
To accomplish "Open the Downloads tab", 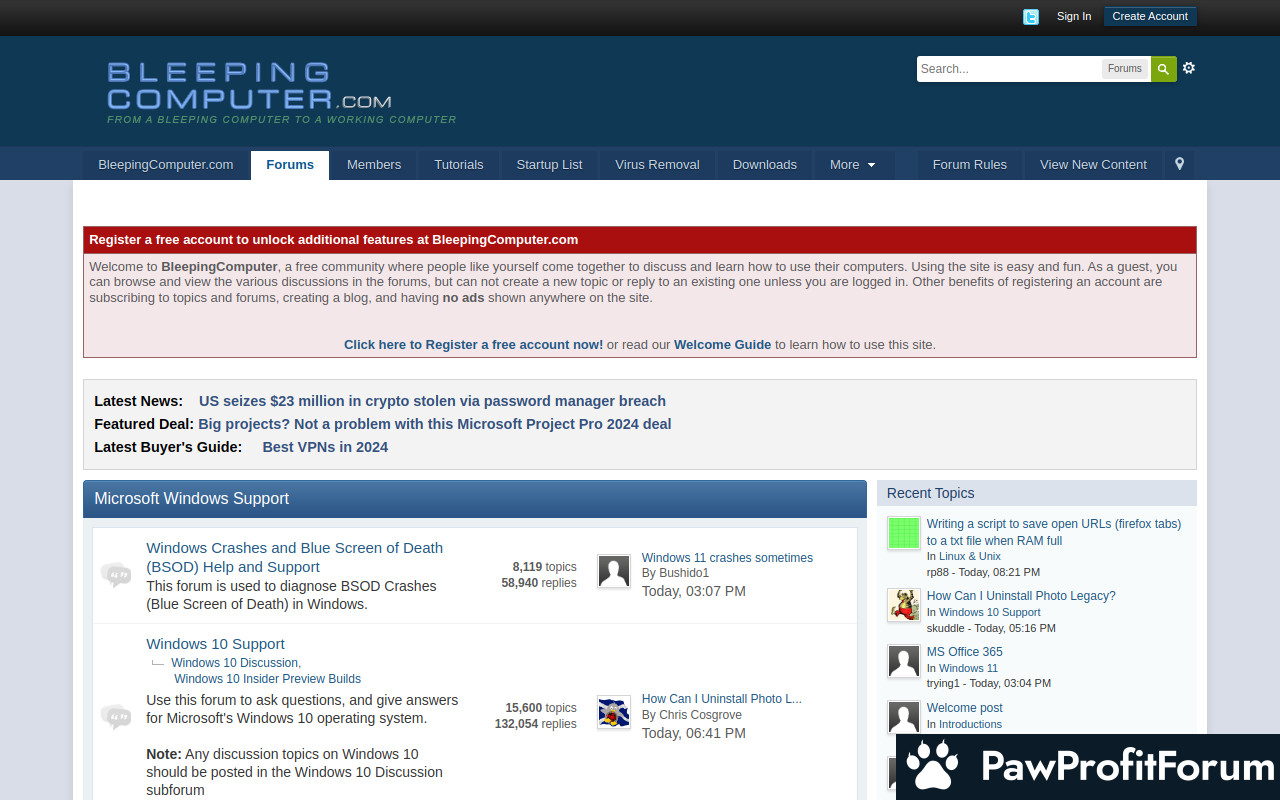I will (765, 165).
